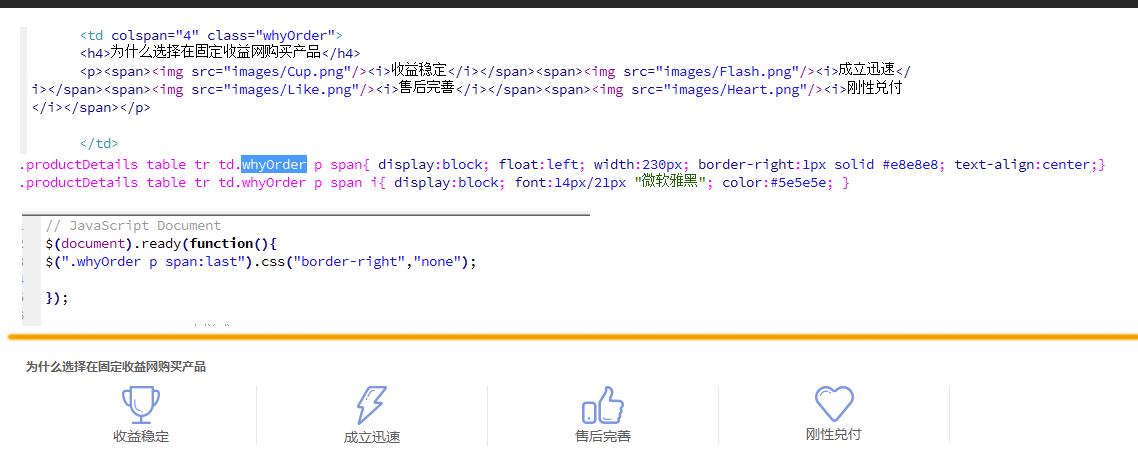Click the thumbs-up like icon
Image resolution: width=1138 pixels, height=476 pixels.
[x=602, y=405]
